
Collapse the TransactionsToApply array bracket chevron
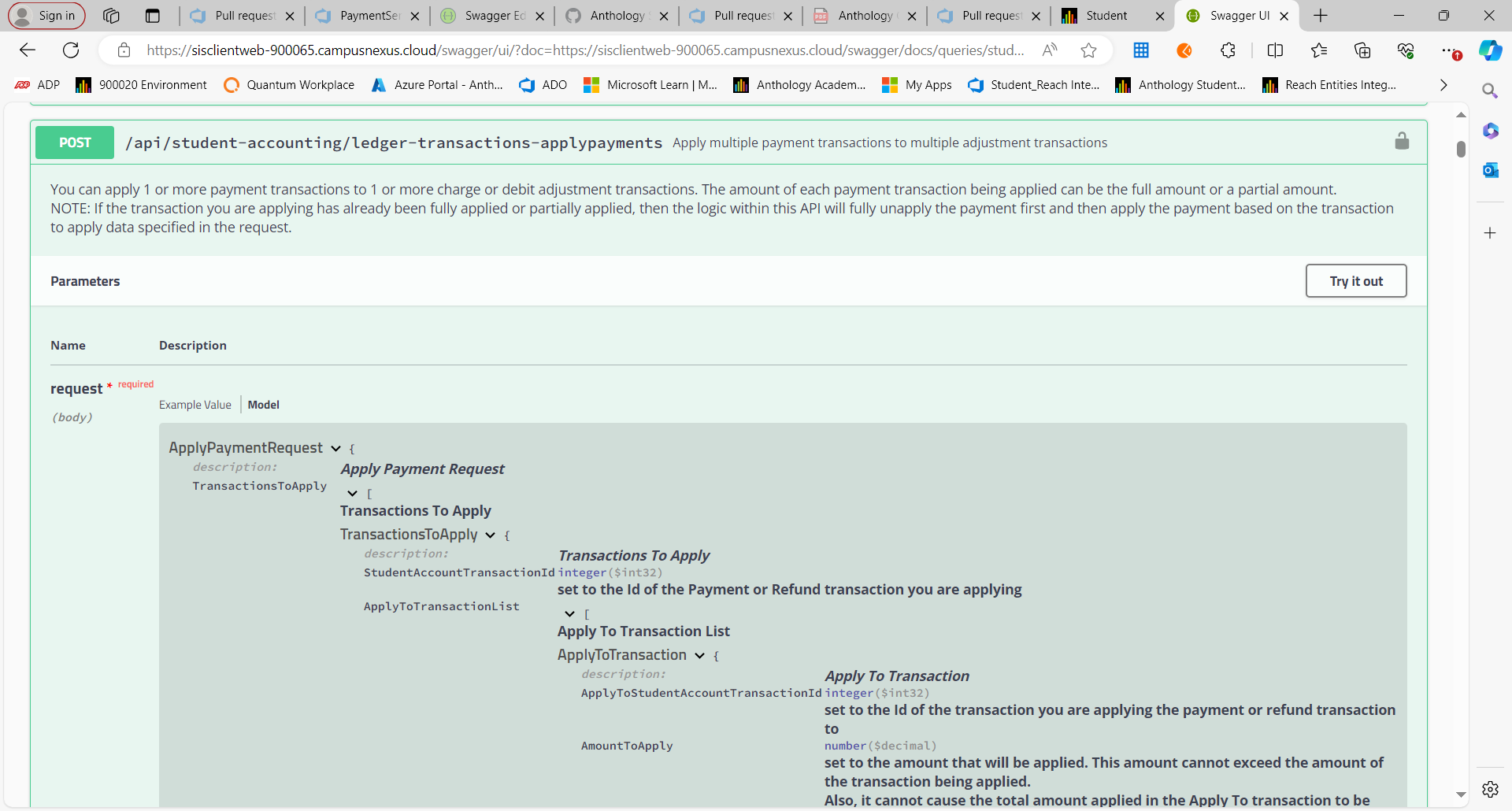tap(353, 494)
